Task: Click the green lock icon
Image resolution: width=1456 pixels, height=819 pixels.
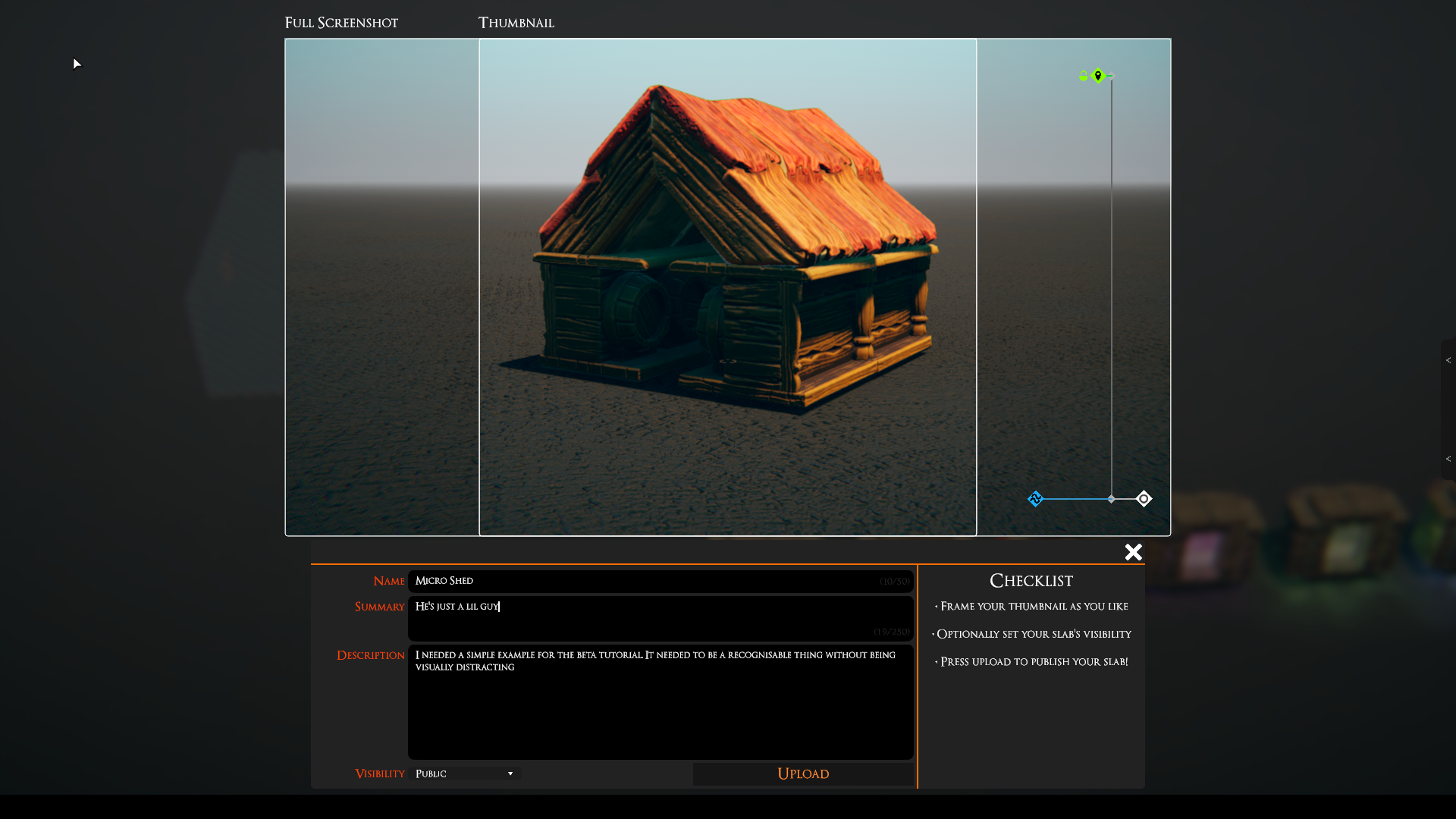Action: pos(1083,76)
